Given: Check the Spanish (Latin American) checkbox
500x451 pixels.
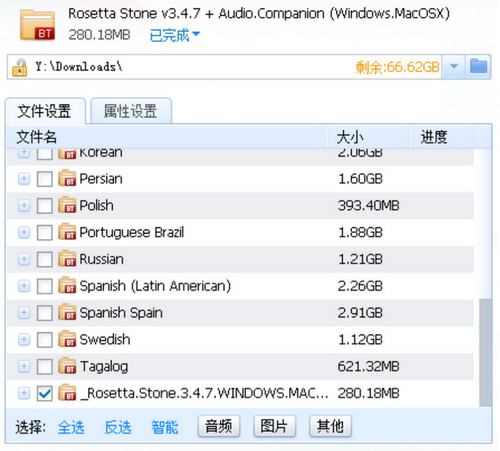Looking at the screenshot, I should (45, 286).
